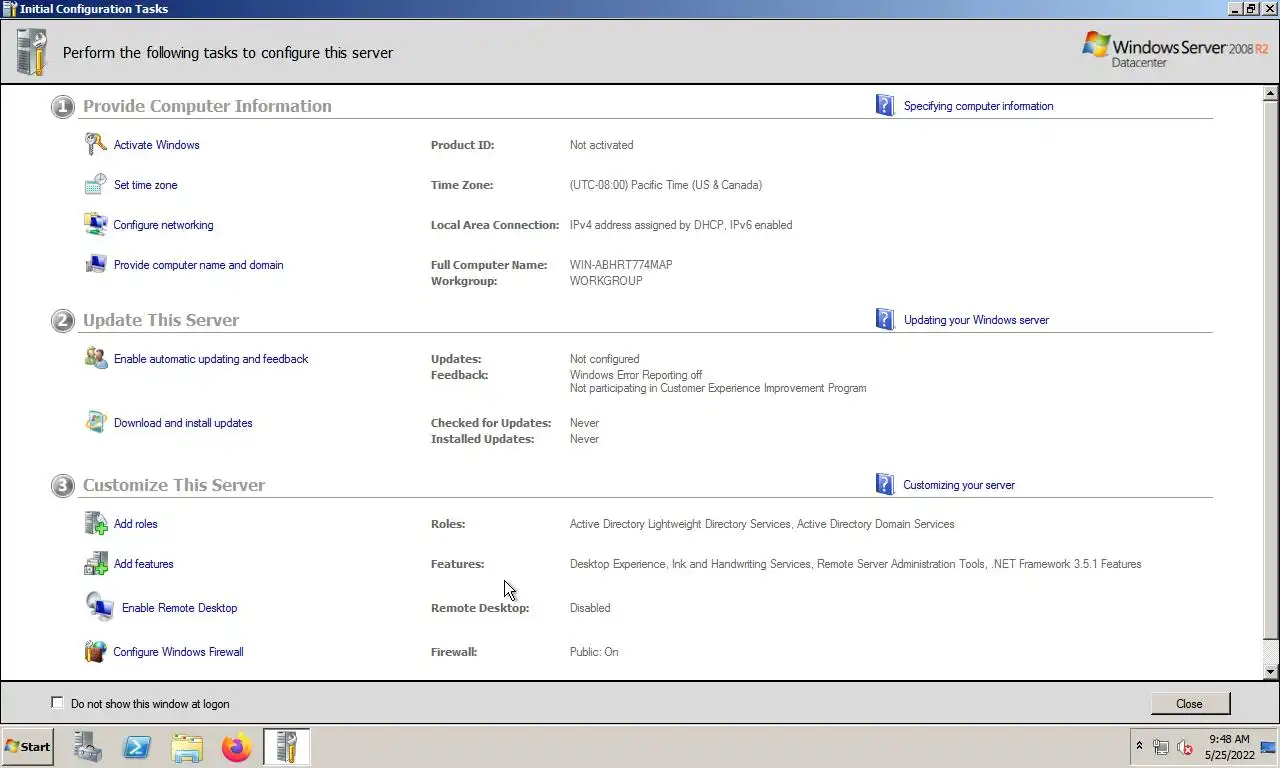Click the Enable Remote Desktop icon

[x=99, y=607]
